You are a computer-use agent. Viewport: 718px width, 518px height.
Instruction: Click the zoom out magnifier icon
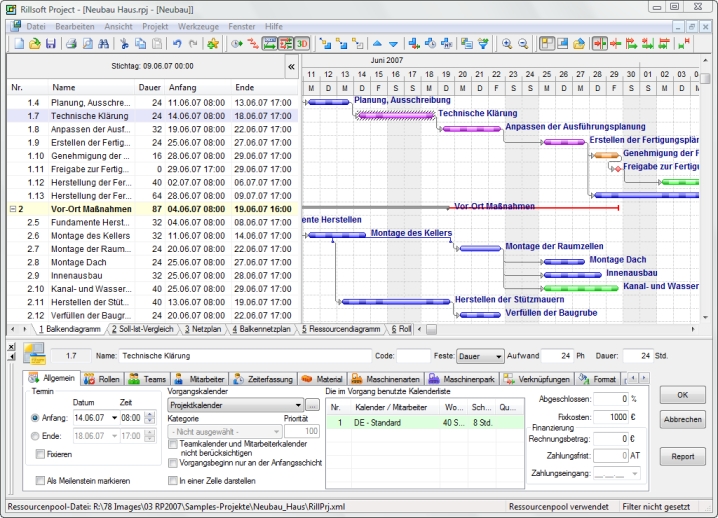pos(522,44)
